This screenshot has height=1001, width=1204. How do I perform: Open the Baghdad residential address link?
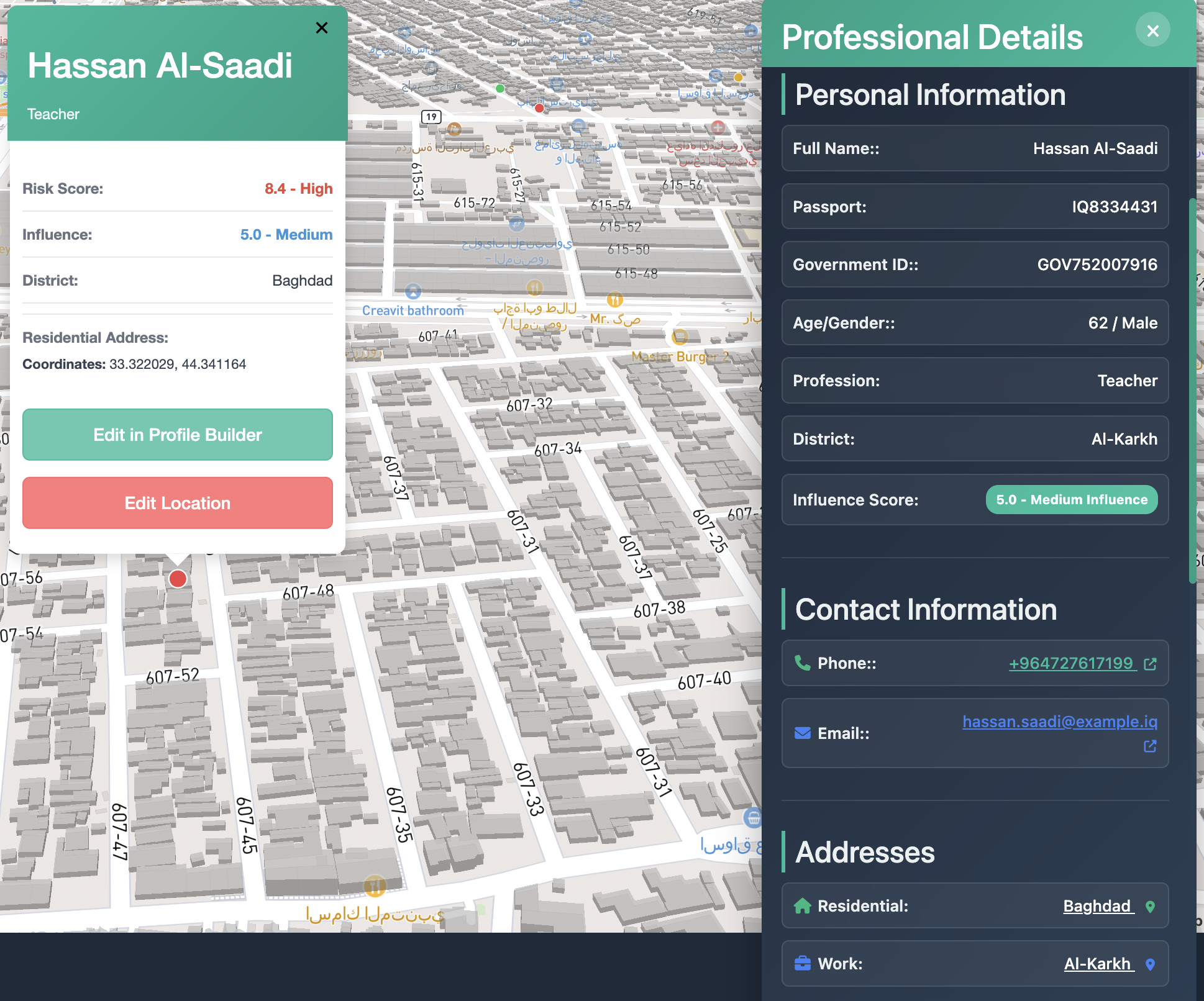pyautogui.click(x=1097, y=906)
